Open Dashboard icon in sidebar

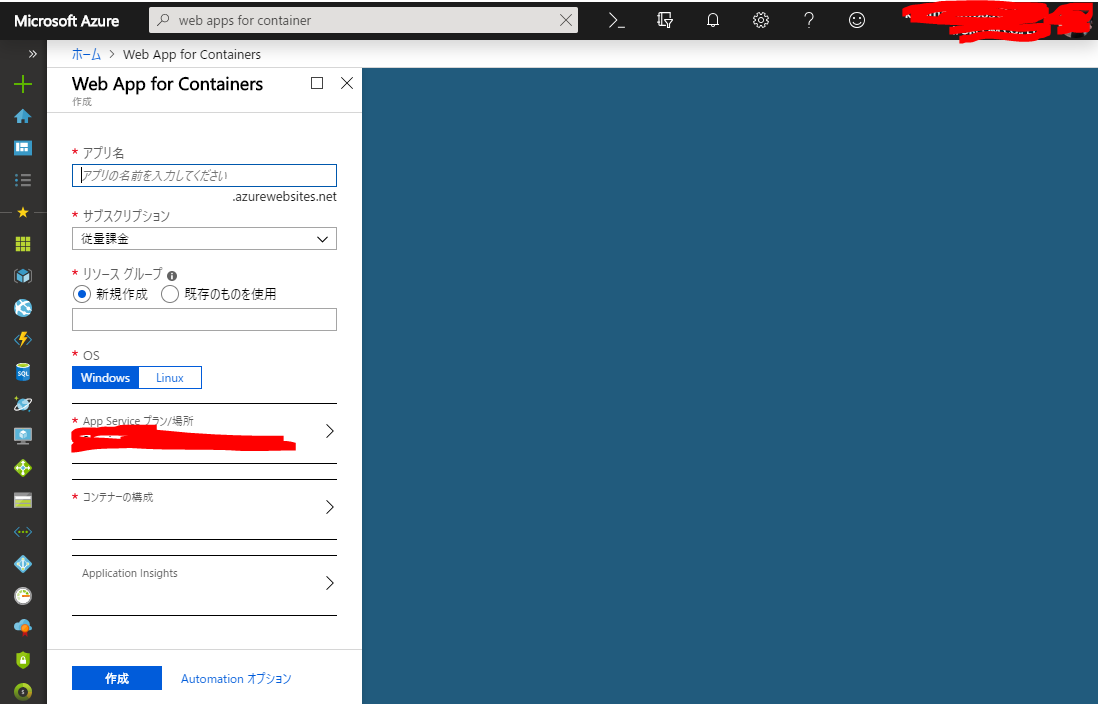coord(23,148)
